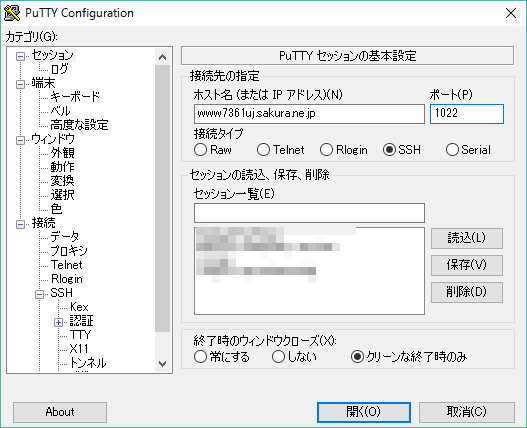Open the X11 category
The width and height of the screenshot is (527, 428).
(79, 349)
